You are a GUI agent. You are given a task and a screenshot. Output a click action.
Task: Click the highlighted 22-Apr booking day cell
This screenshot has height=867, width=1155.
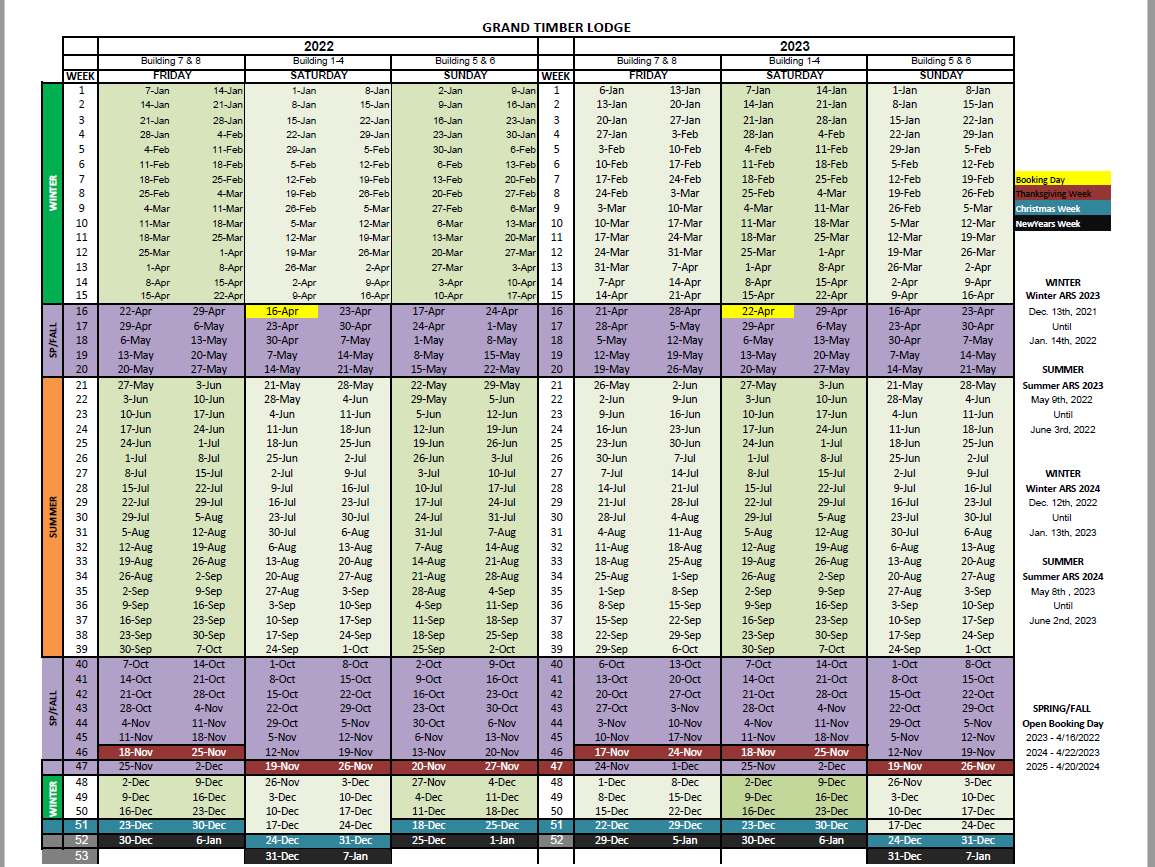758,312
